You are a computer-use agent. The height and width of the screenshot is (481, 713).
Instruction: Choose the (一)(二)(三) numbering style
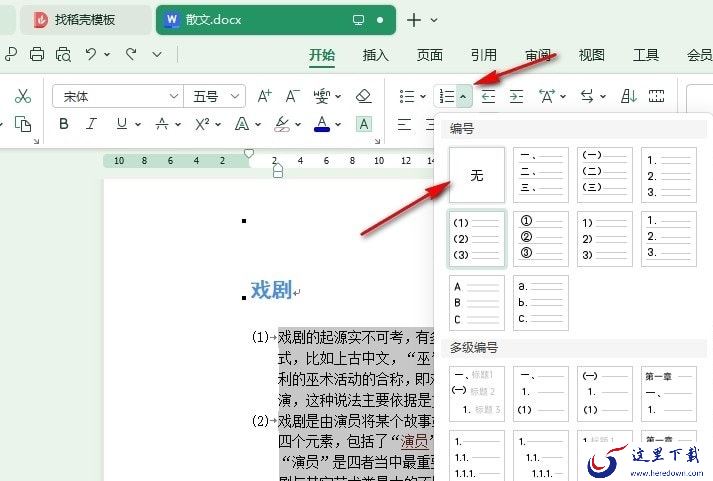pos(605,175)
